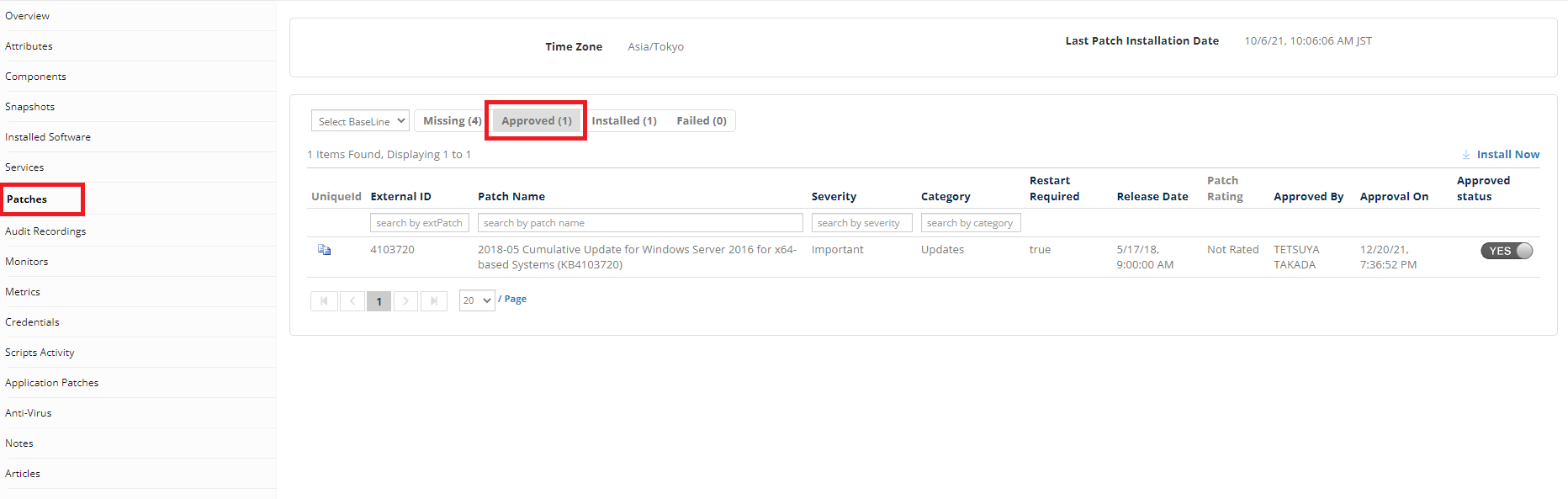The width and height of the screenshot is (1568, 499).
Task: Click the restart required true cell
Action: pyautogui.click(x=1040, y=250)
